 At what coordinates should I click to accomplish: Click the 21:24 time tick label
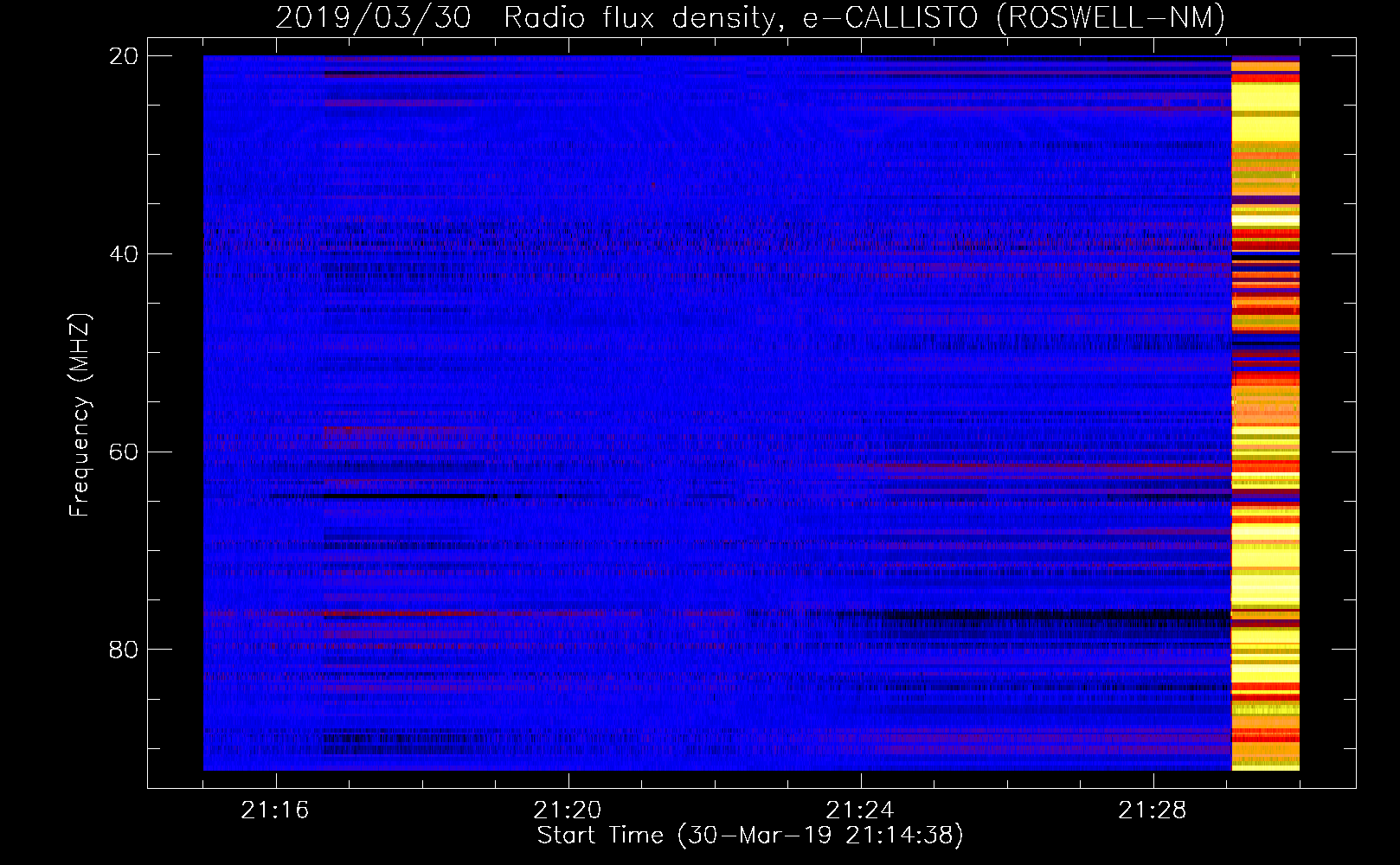coord(860,811)
